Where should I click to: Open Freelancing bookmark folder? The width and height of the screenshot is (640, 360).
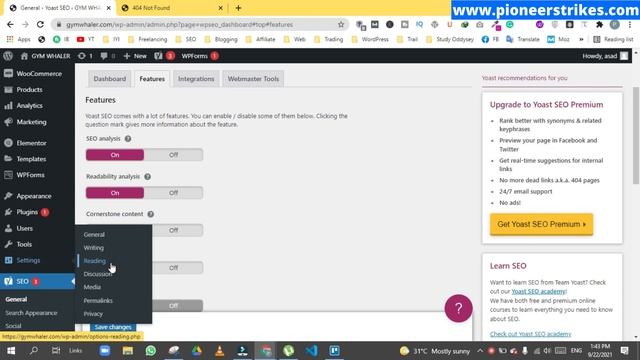148,39
